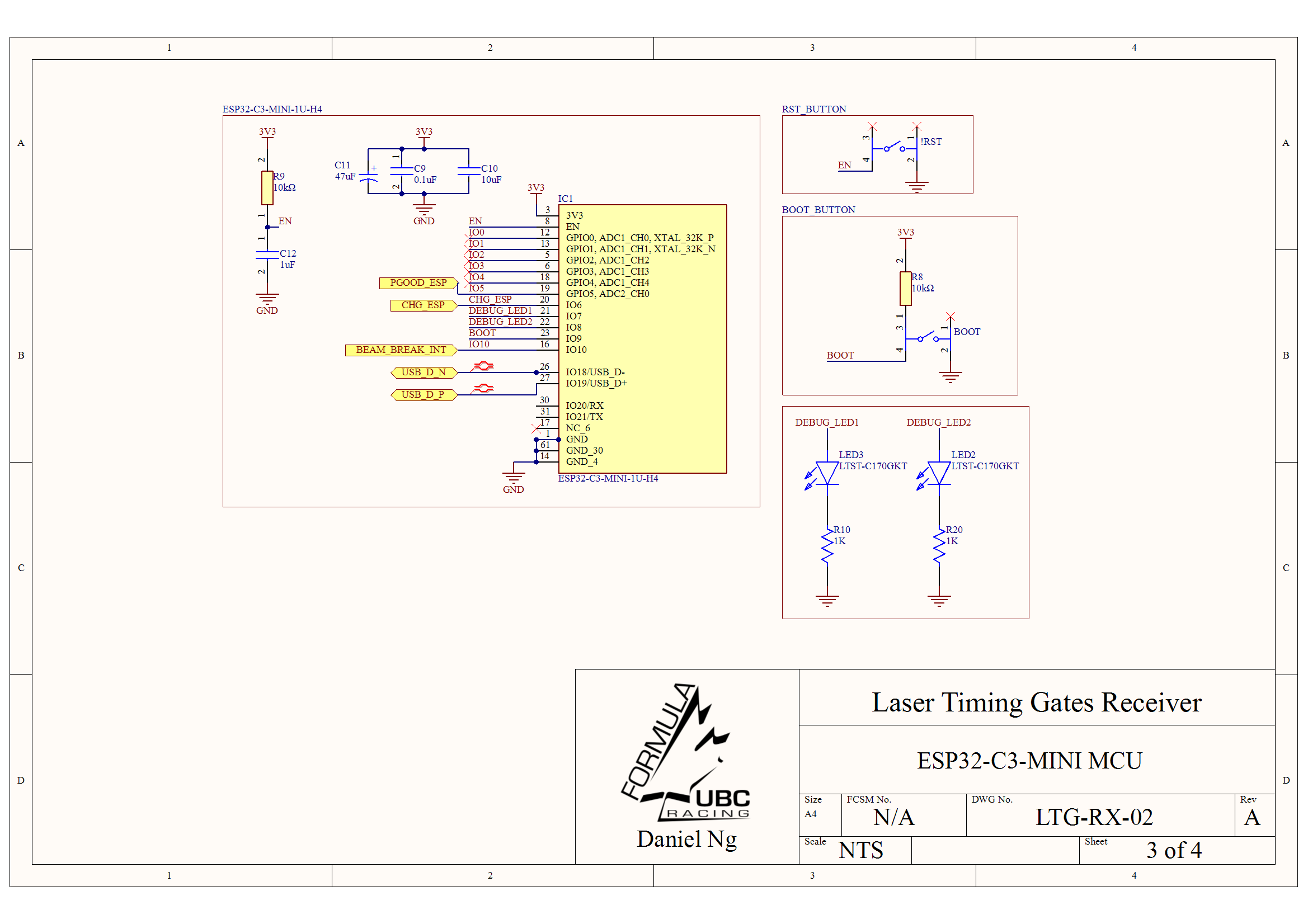
Task: Click the USB_D_N port
Action: [424, 373]
